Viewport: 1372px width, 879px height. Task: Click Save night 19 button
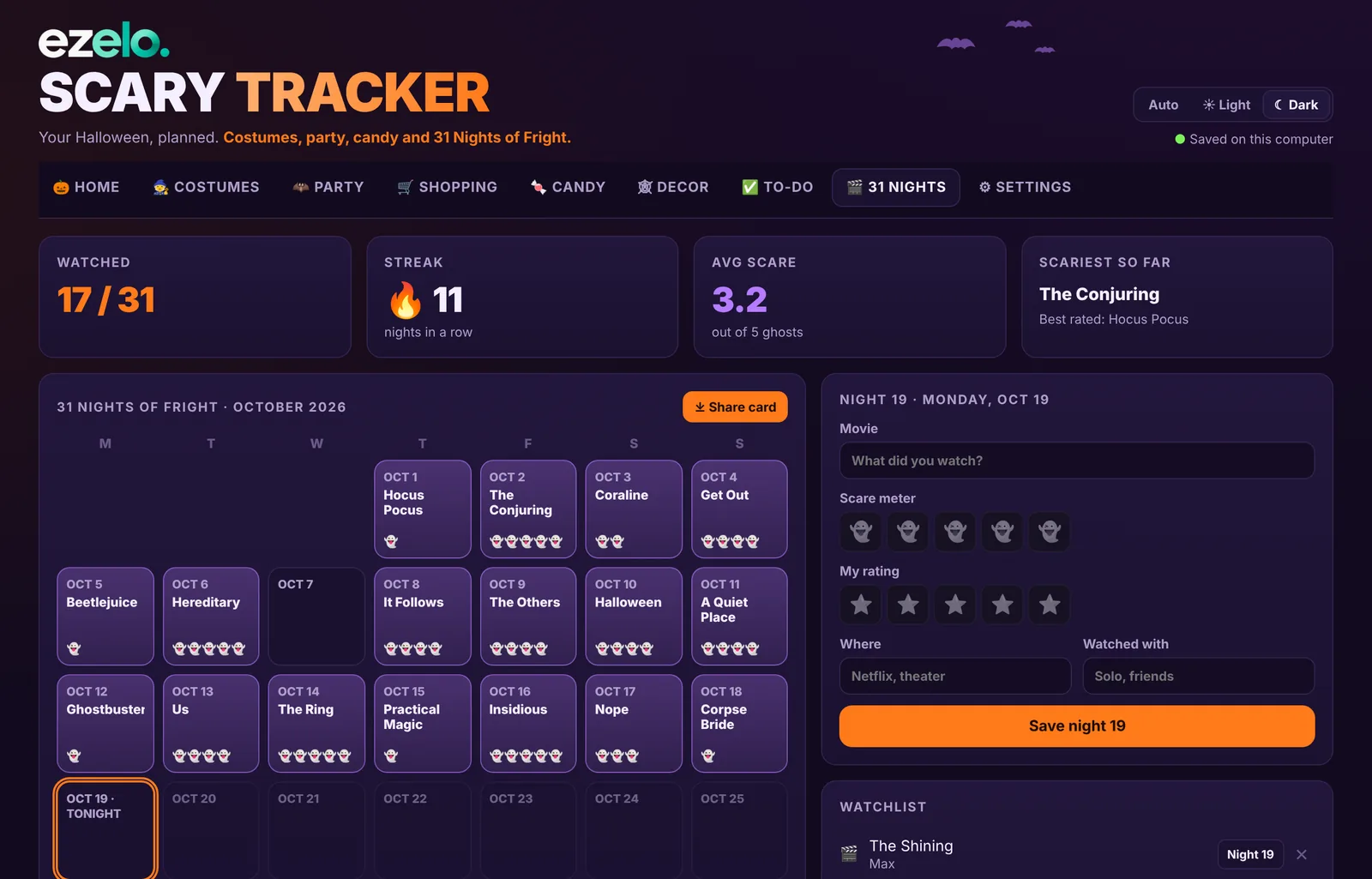pyautogui.click(x=1077, y=726)
